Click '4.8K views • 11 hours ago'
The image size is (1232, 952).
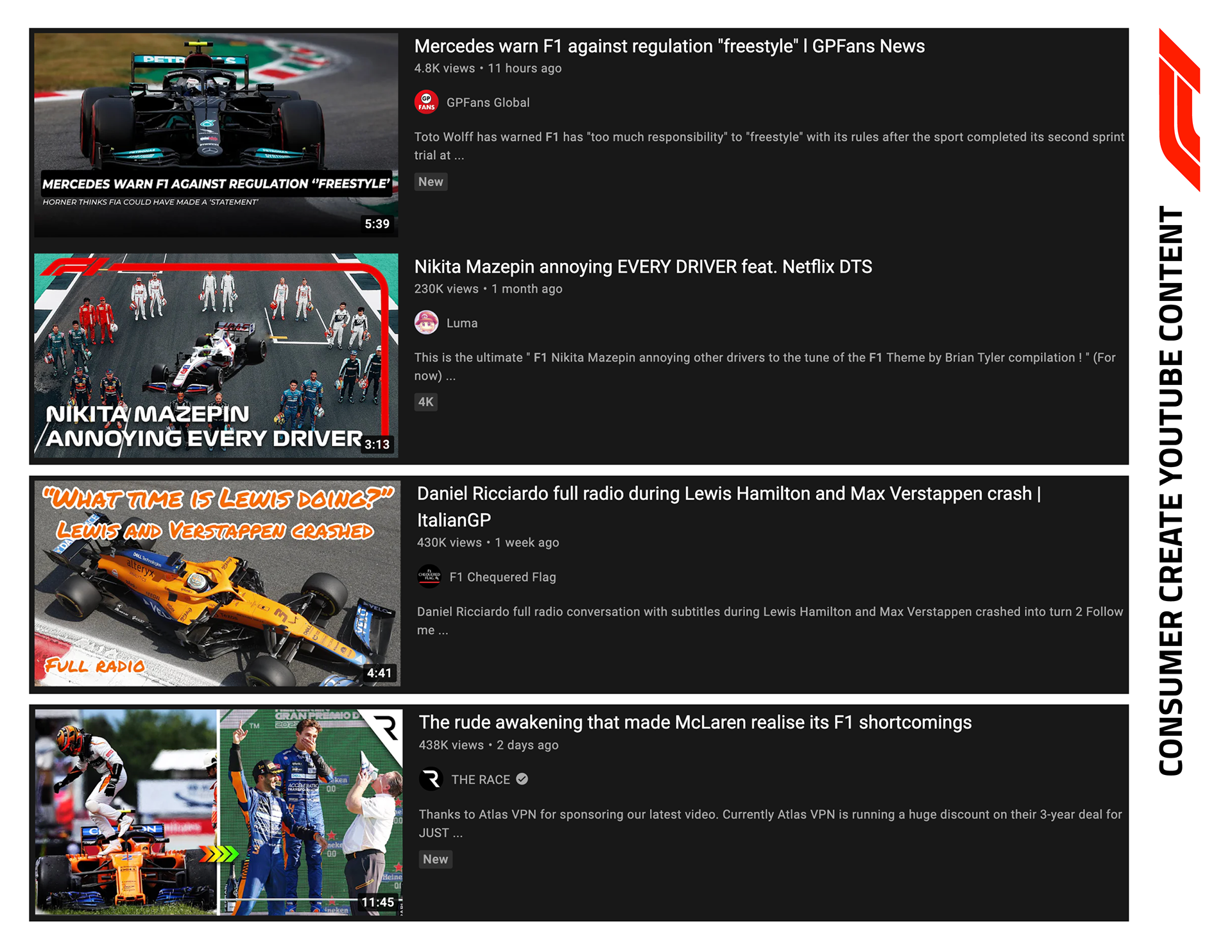pos(488,69)
